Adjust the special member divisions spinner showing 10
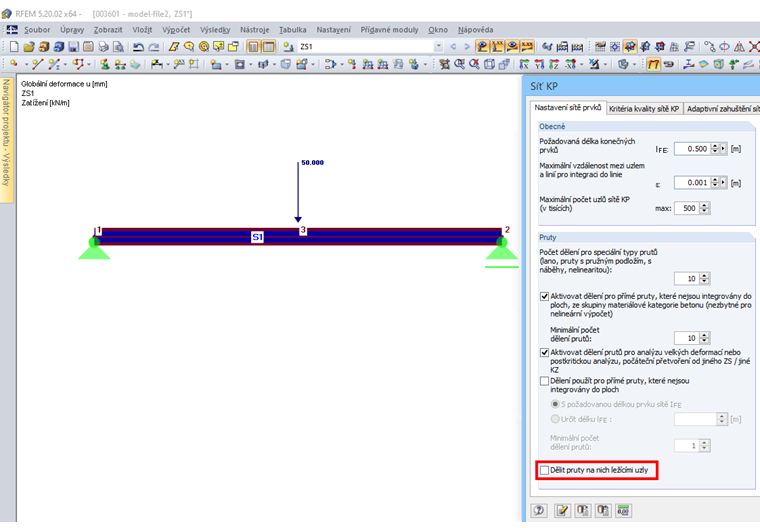The width and height of the screenshot is (760, 528). [x=705, y=279]
